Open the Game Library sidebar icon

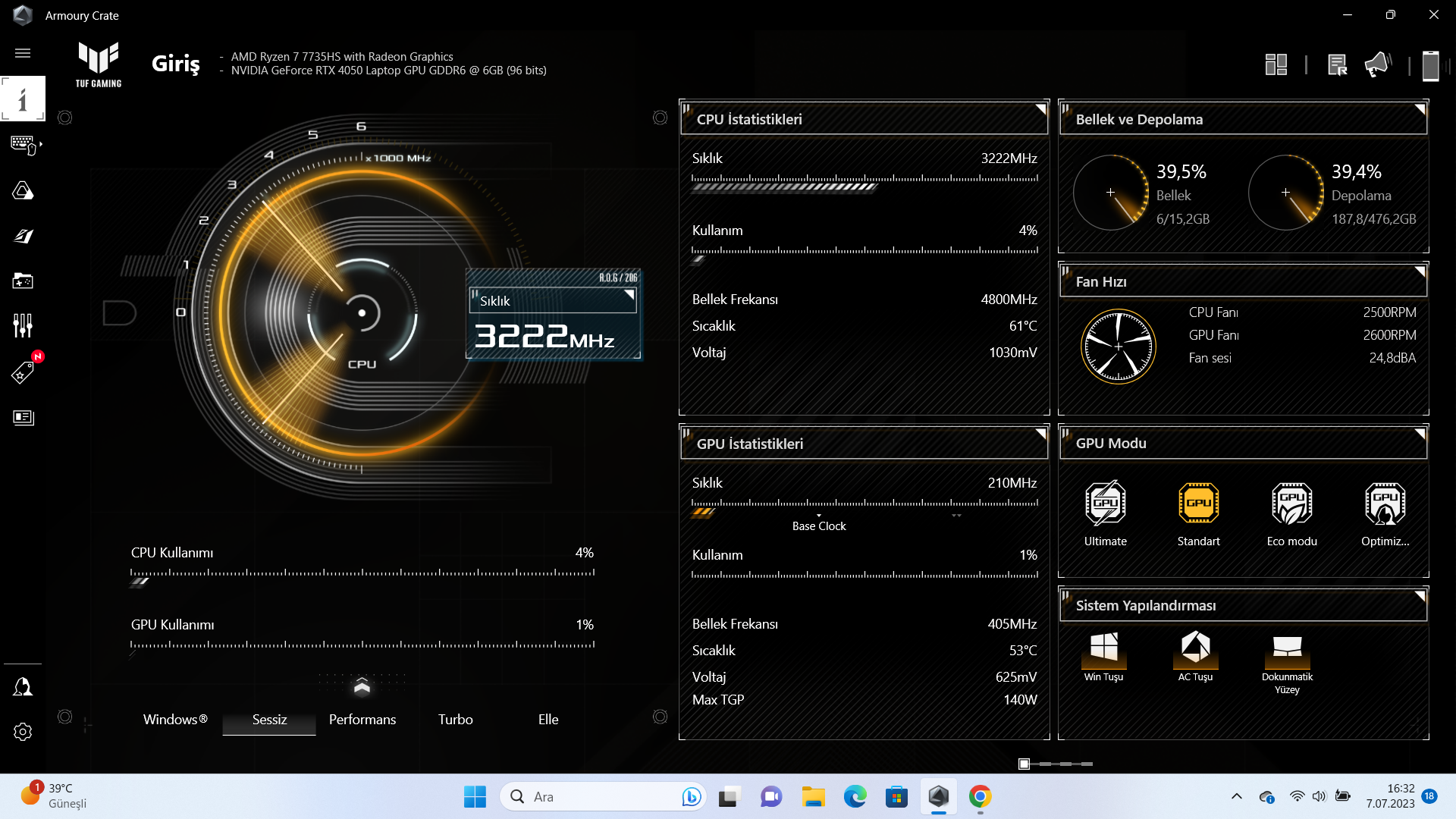click(23, 281)
